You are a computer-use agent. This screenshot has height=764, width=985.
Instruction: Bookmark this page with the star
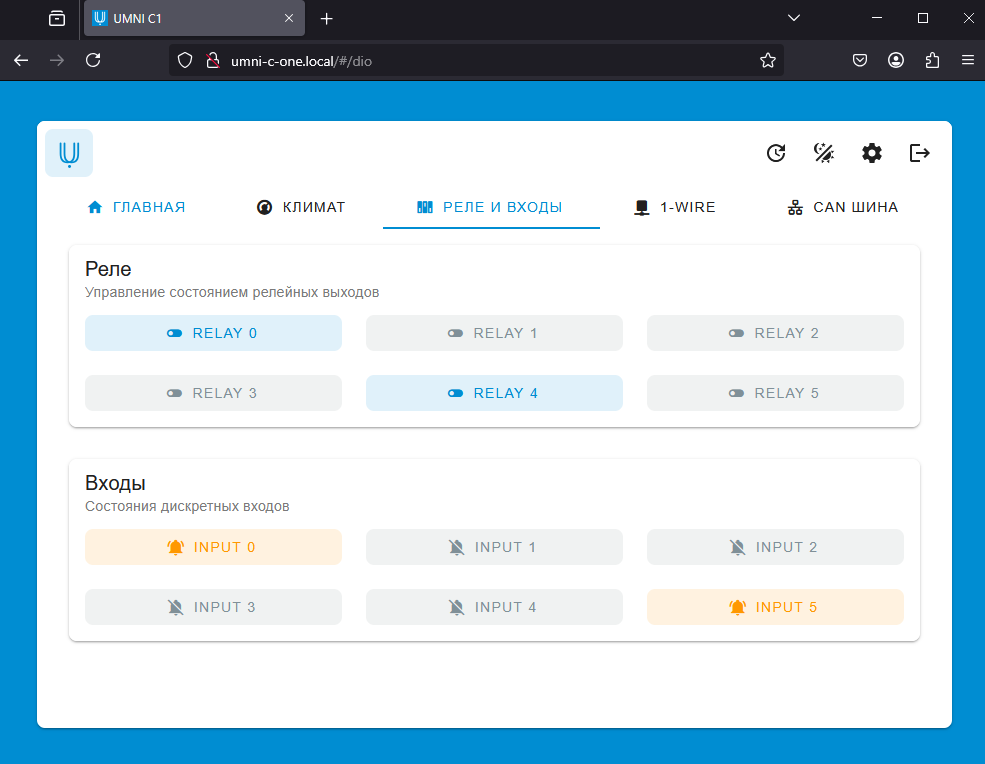pos(768,60)
